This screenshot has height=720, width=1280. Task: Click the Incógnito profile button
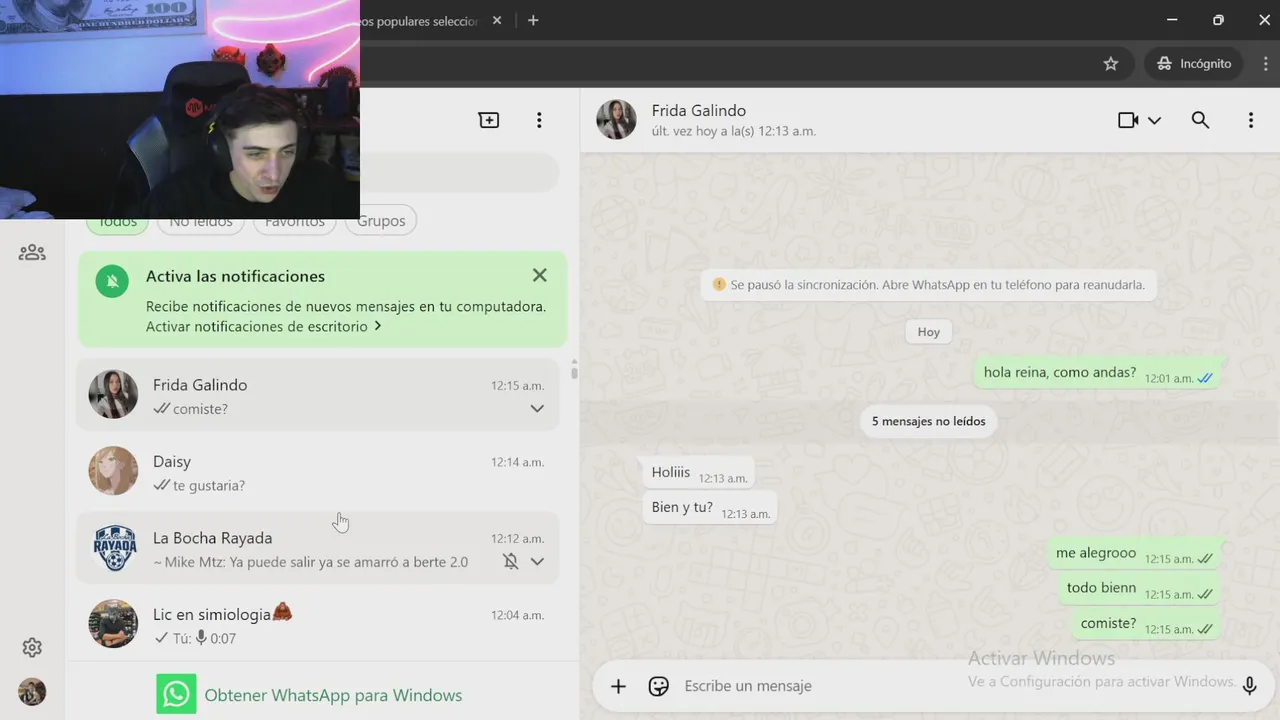point(1194,63)
